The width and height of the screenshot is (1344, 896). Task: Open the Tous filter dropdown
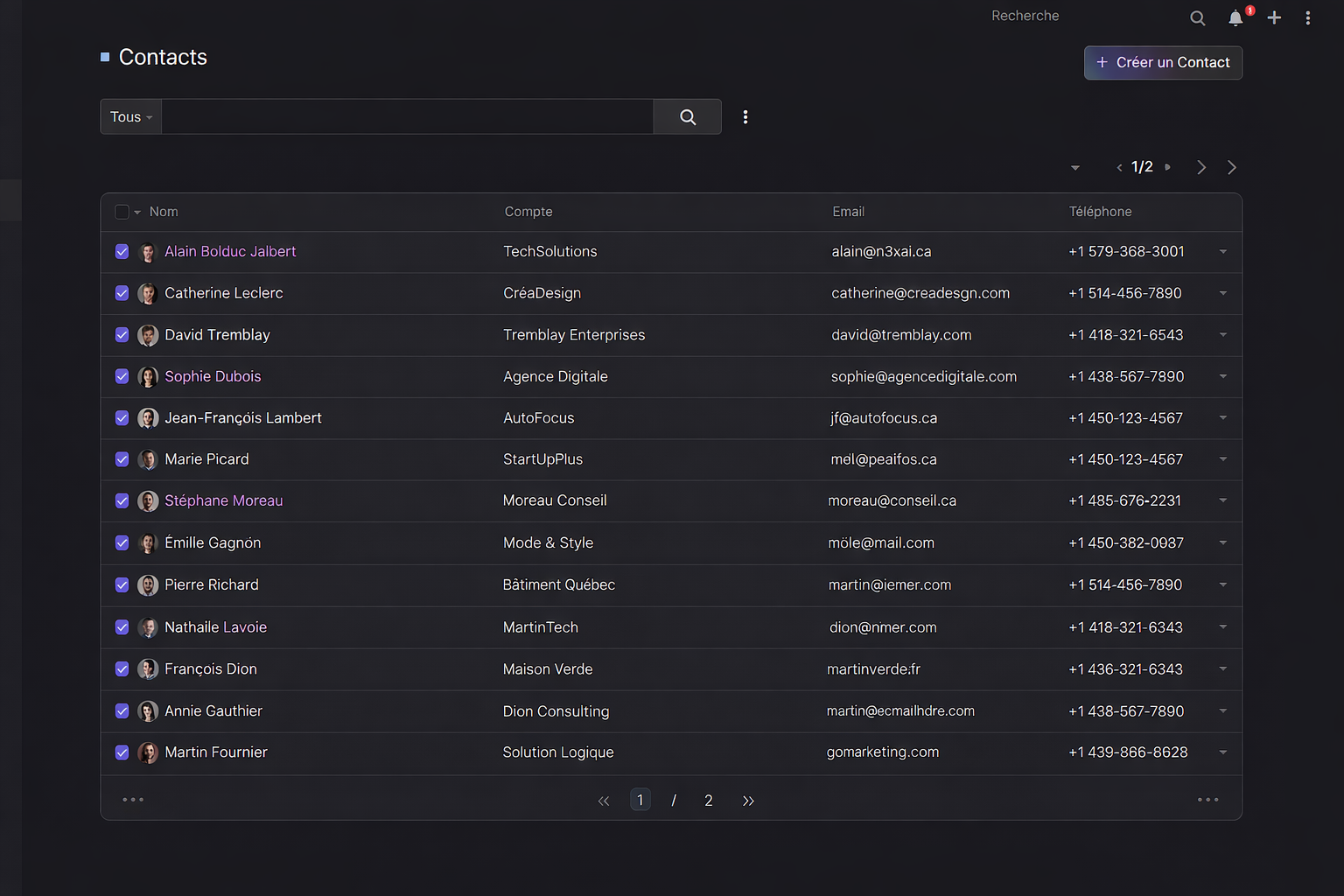(131, 117)
